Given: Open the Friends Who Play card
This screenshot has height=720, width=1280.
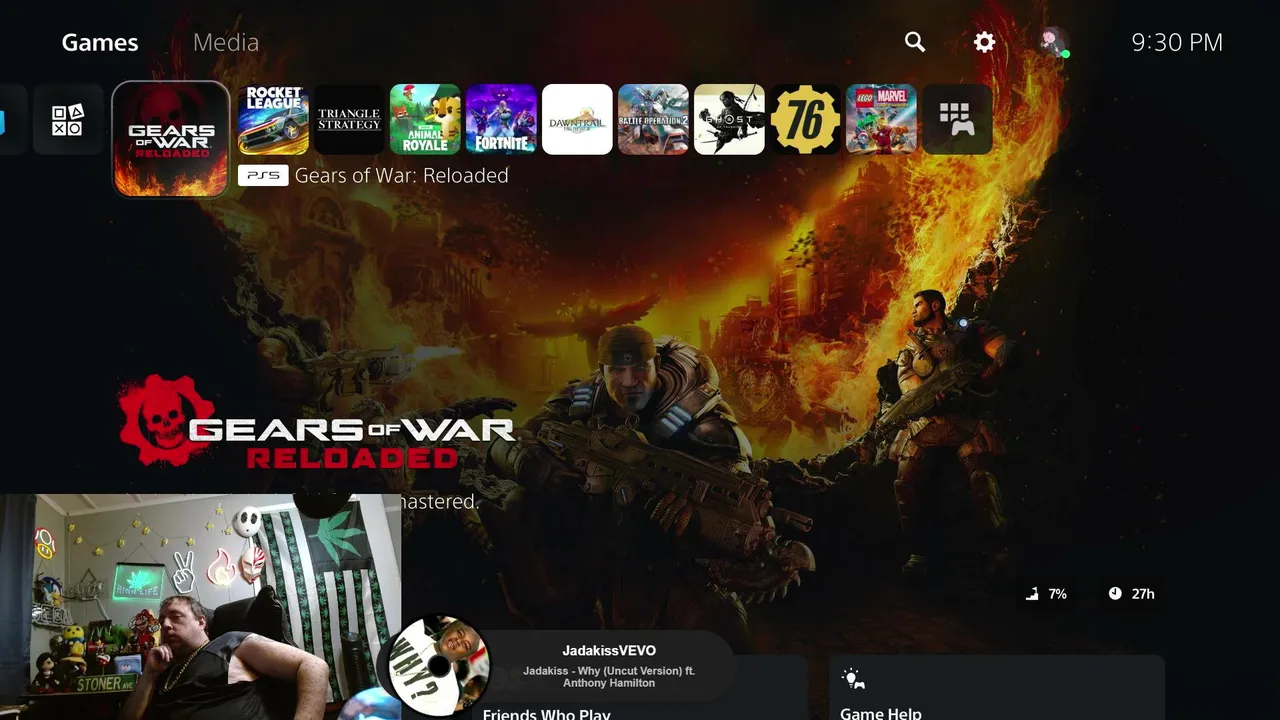Looking at the screenshot, I should pyautogui.click(x=640, y=688).
